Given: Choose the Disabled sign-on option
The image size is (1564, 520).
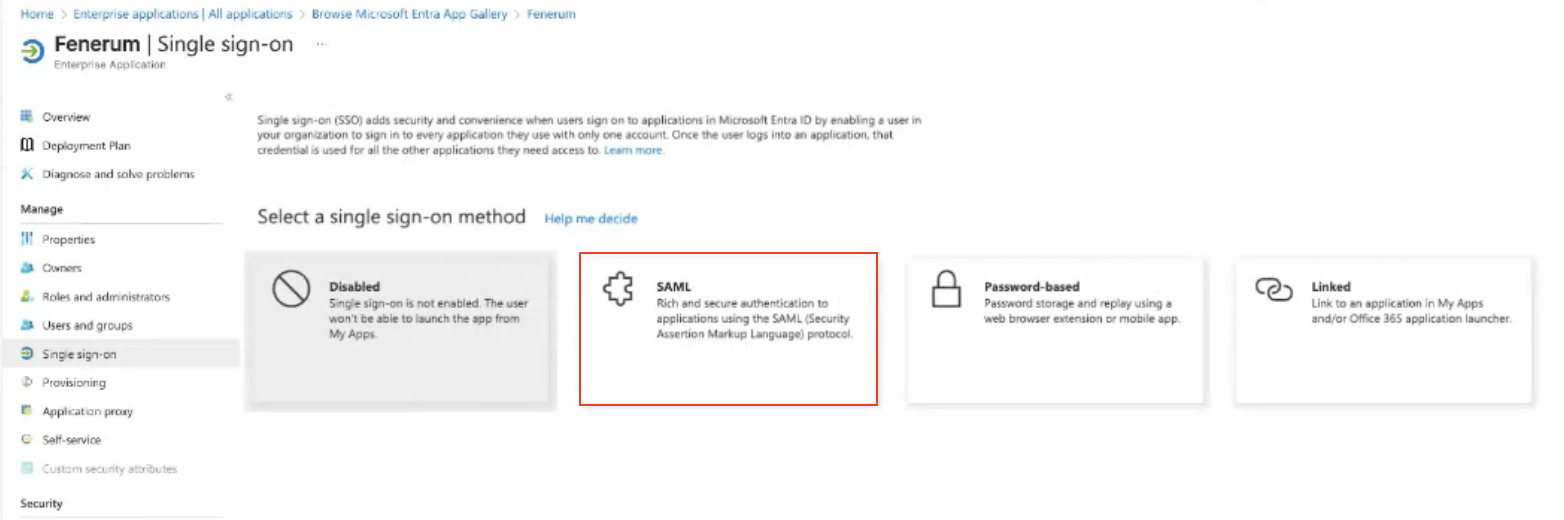Looking at the screenshot, I should pyautogui.click(x=400, y=330).
